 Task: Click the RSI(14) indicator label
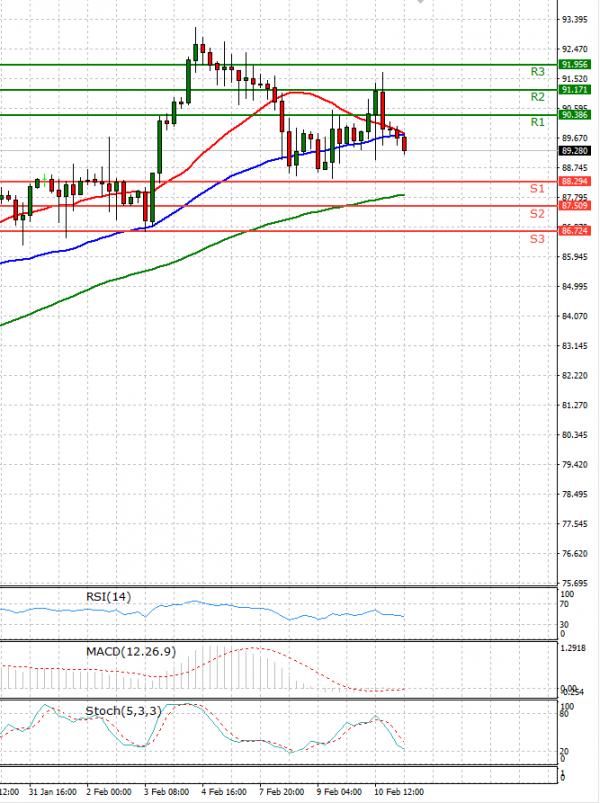[x=109, y=597]
